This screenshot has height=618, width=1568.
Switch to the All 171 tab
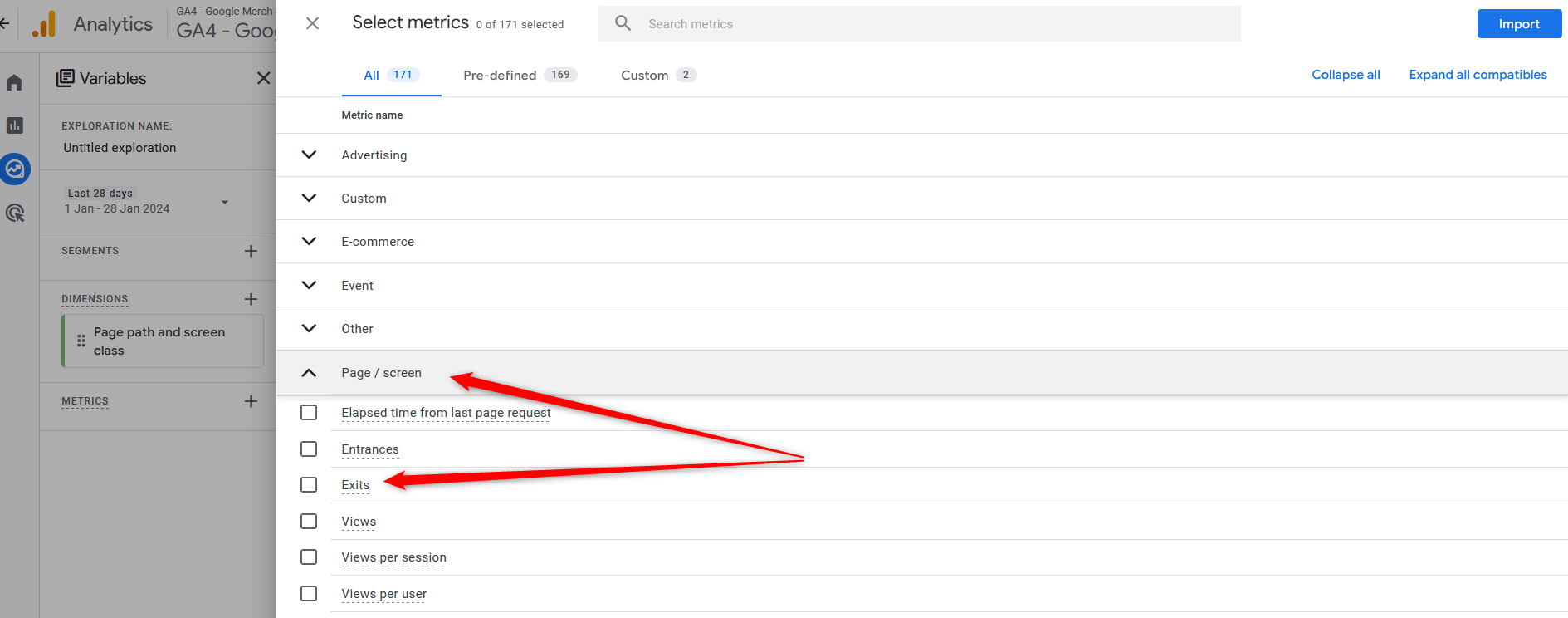tap(391, 75)
